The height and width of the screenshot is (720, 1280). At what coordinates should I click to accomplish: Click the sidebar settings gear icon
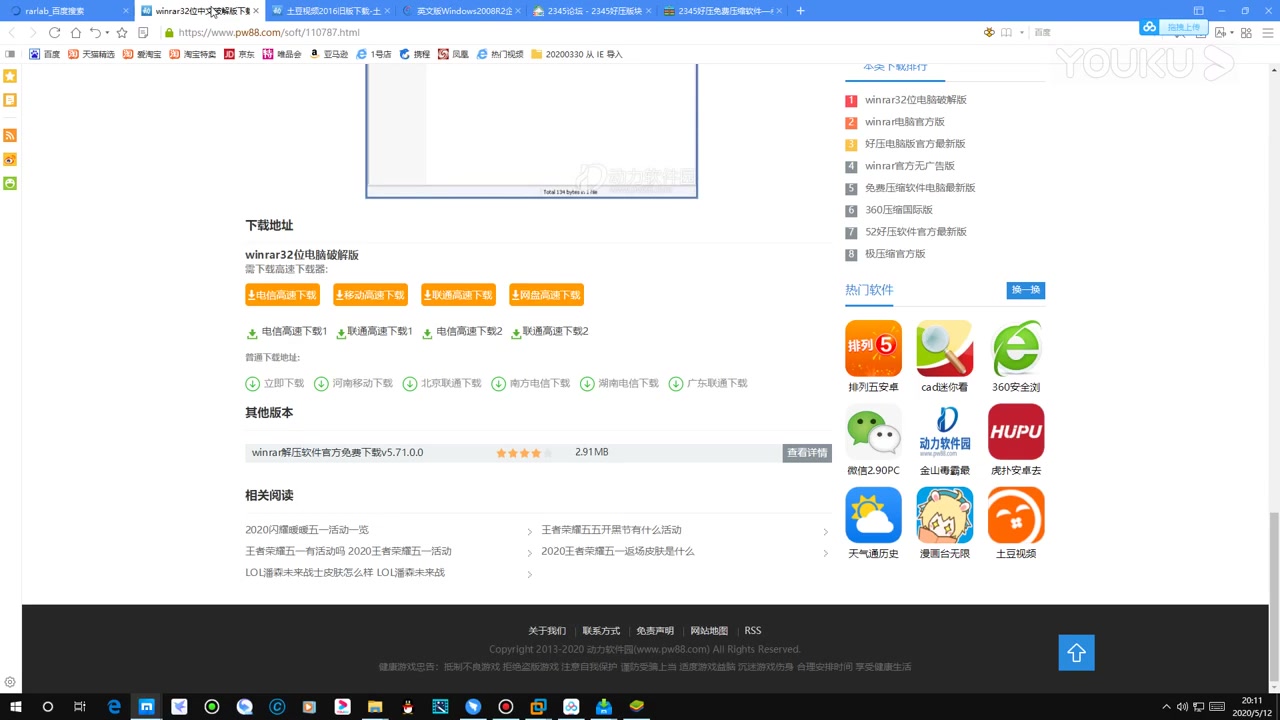tap(10, 683)
